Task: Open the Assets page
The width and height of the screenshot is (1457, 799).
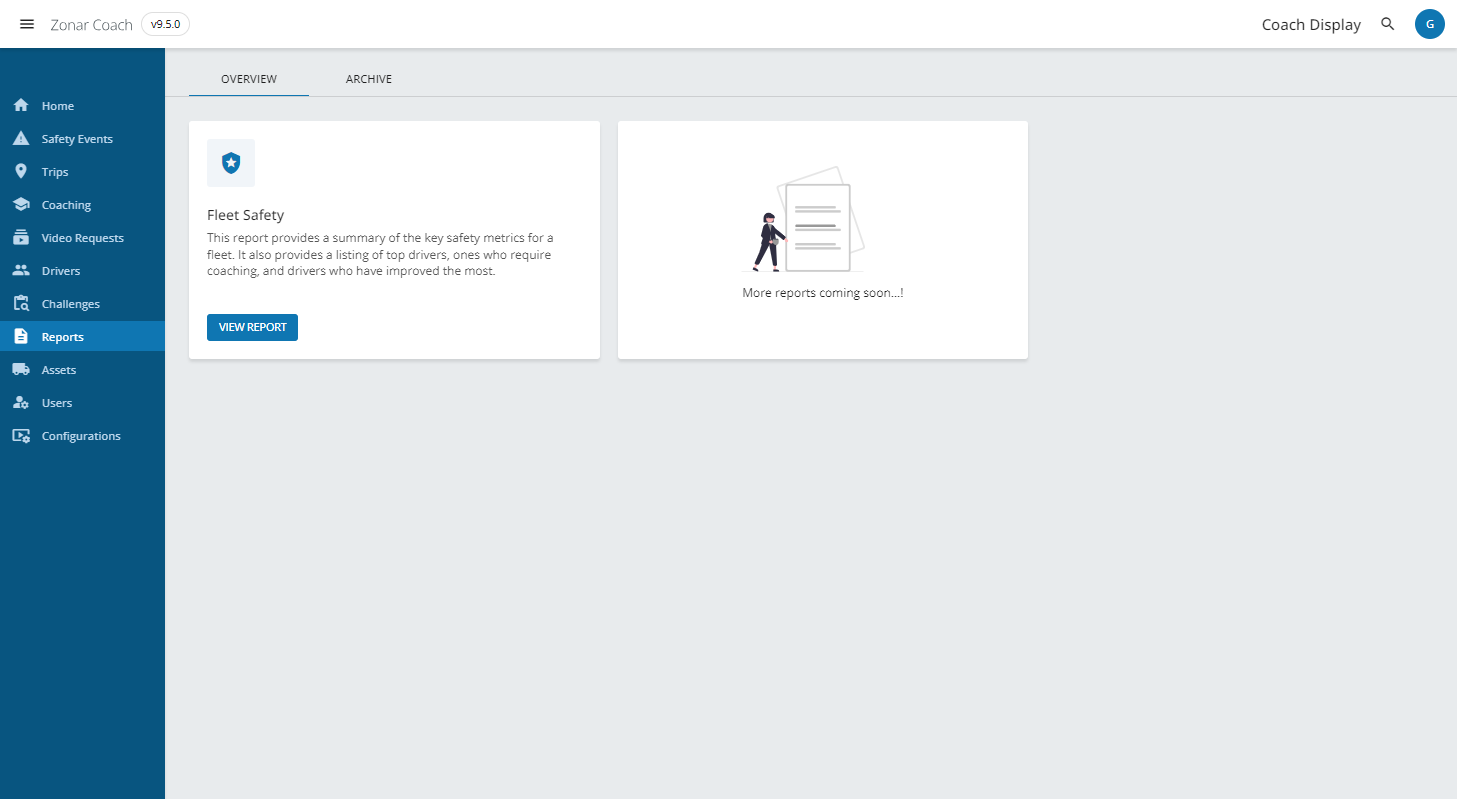Action: point(82,369)
